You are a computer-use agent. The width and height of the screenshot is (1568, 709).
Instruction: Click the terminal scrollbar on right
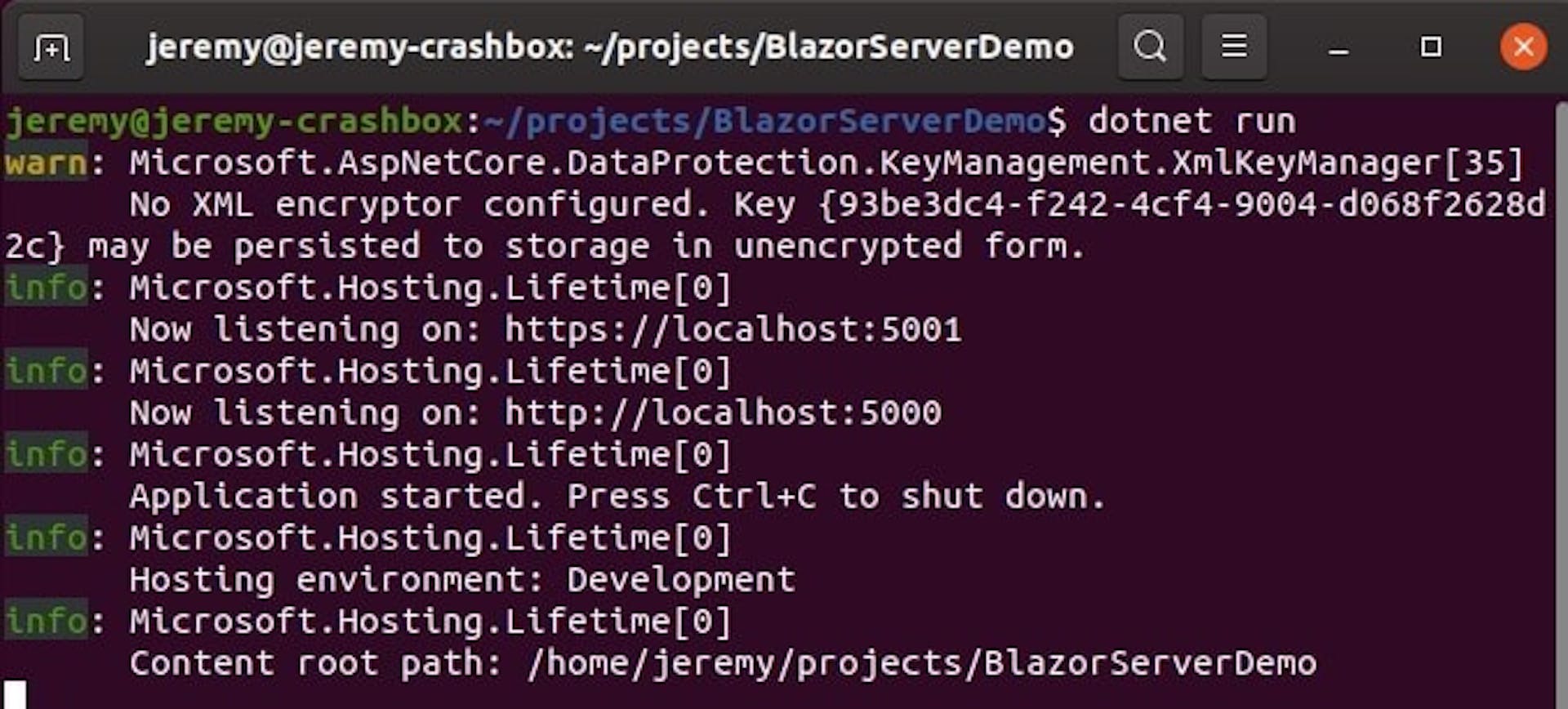click(1559, 400)
